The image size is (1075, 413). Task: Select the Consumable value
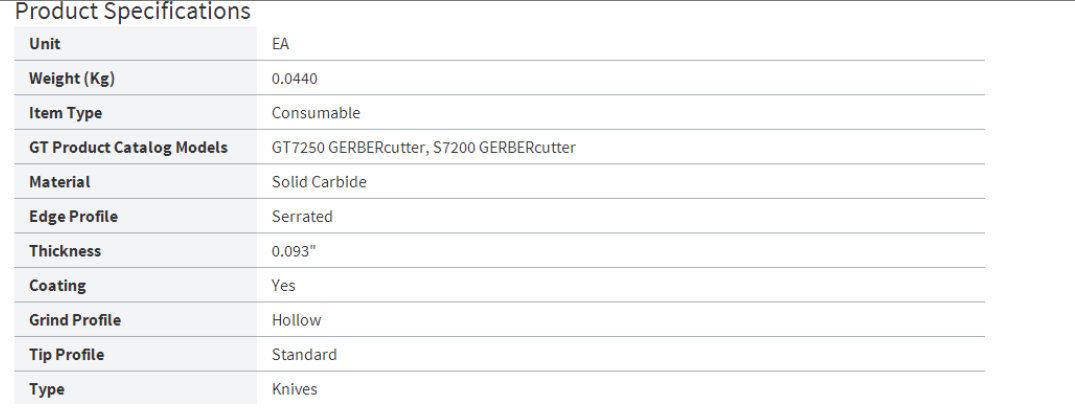tap(316, 113)
